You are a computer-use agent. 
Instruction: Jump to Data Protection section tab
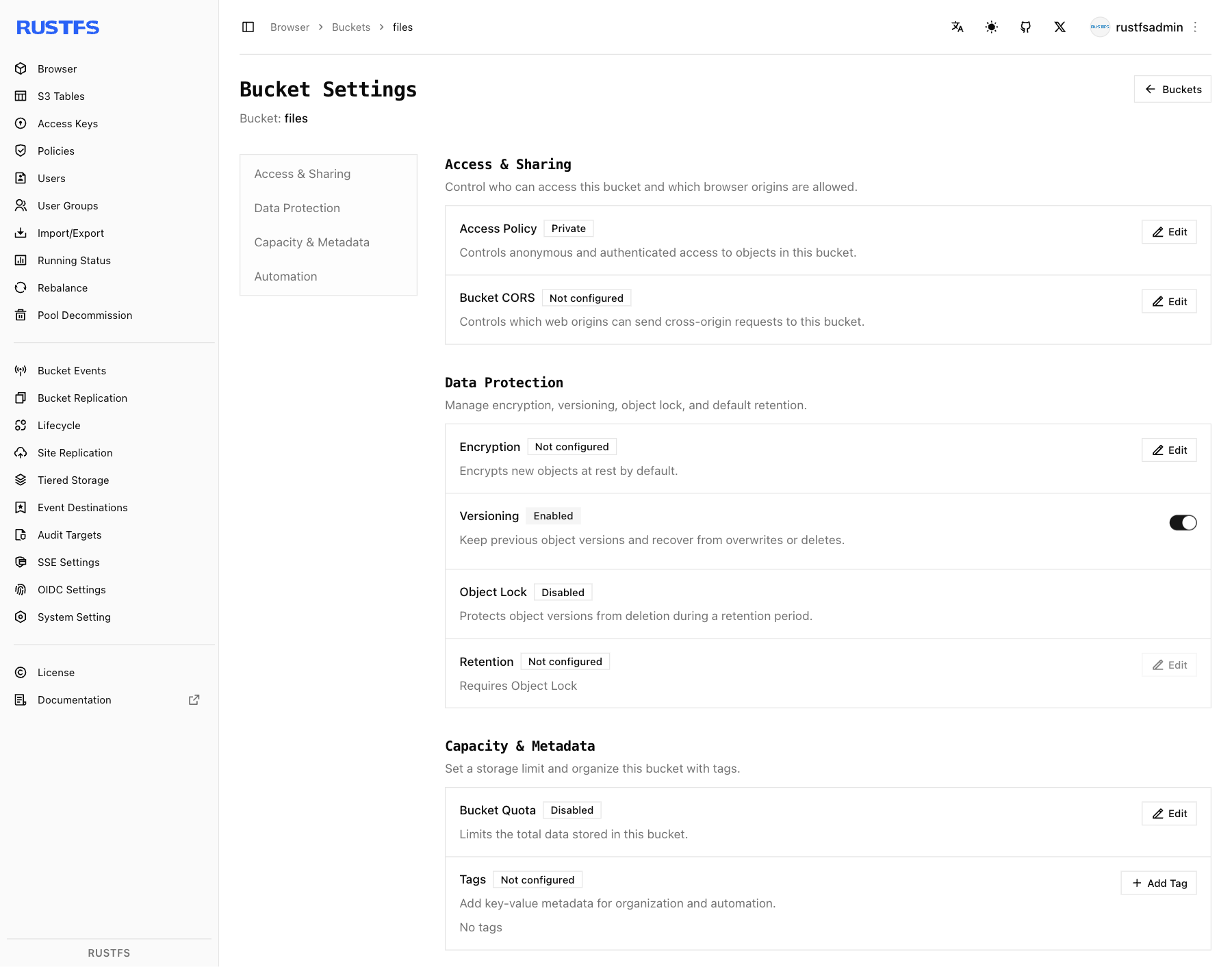coord(329,208)
